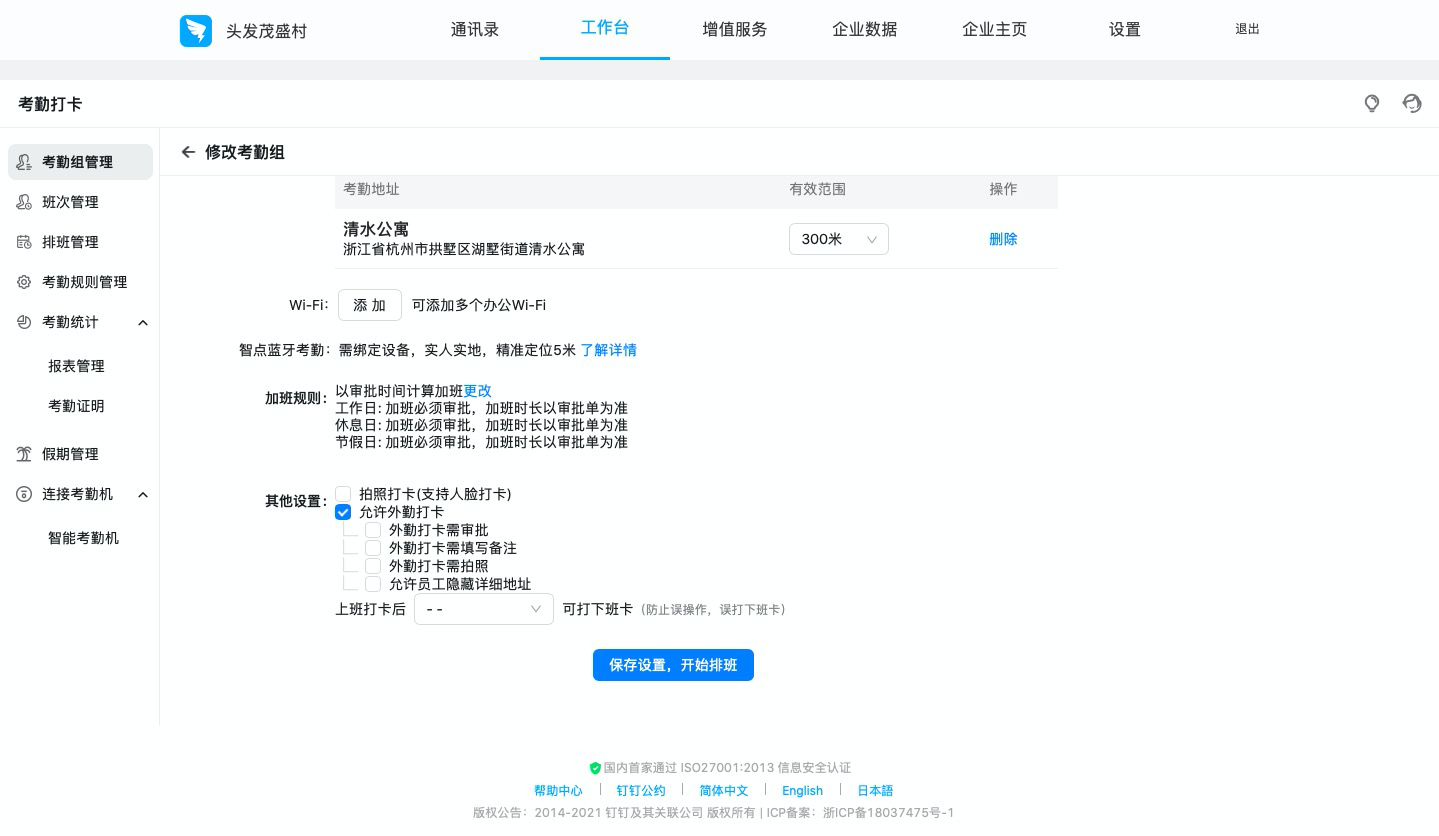
Task: Click the back arrow beside 修改考勤组
Action: [x=188, y=152]
